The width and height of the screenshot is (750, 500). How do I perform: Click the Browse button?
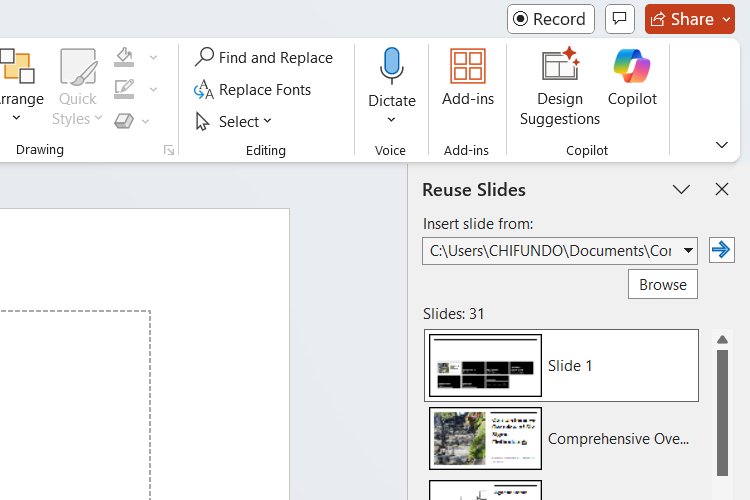662,284
